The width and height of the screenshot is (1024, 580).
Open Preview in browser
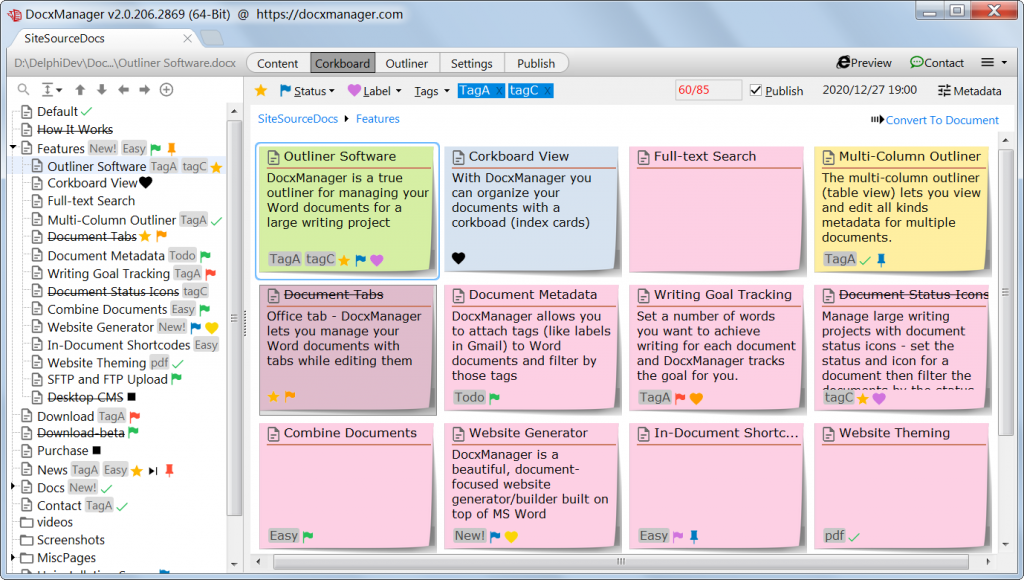[864, 63]
